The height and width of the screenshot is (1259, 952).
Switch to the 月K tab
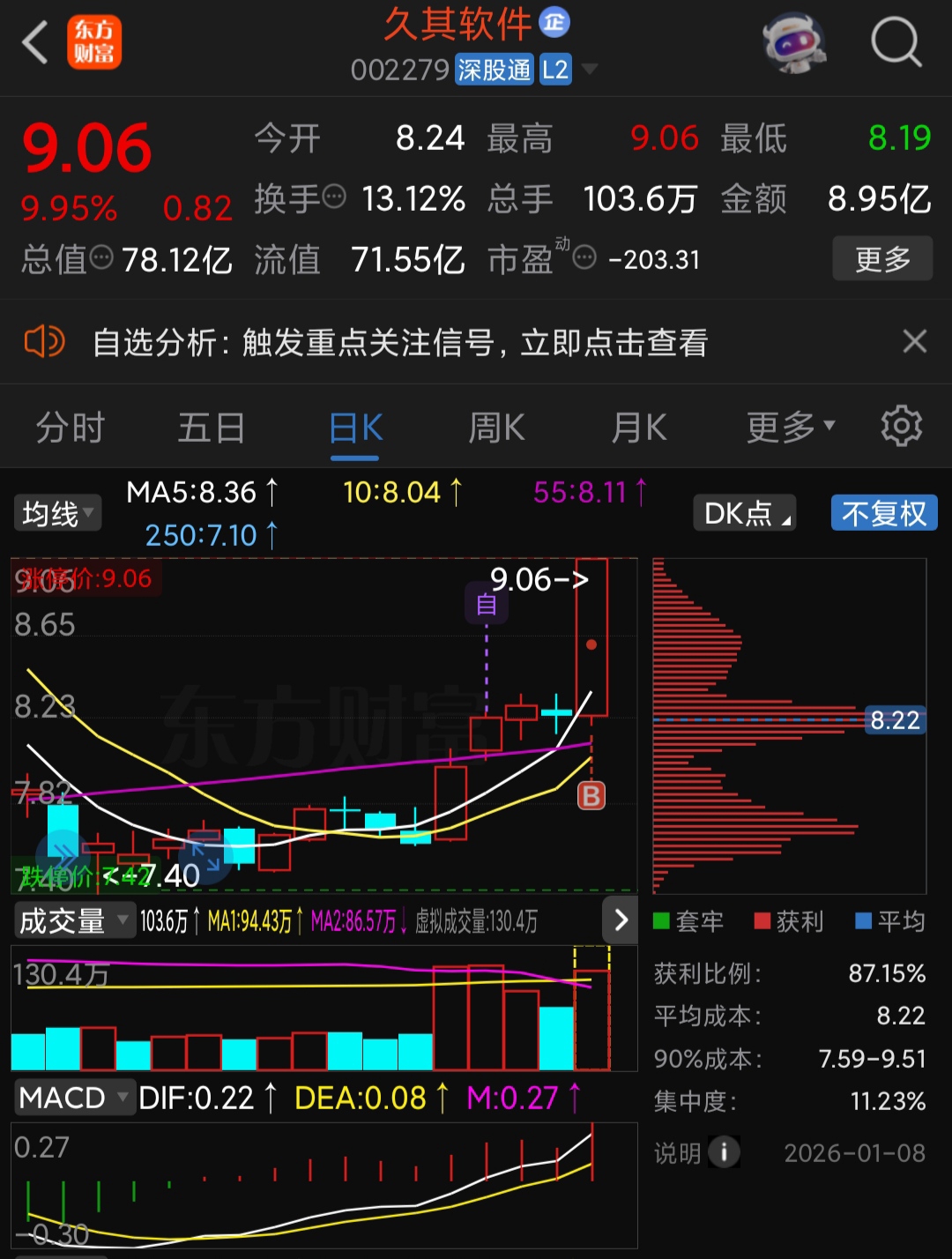[639, 428]
